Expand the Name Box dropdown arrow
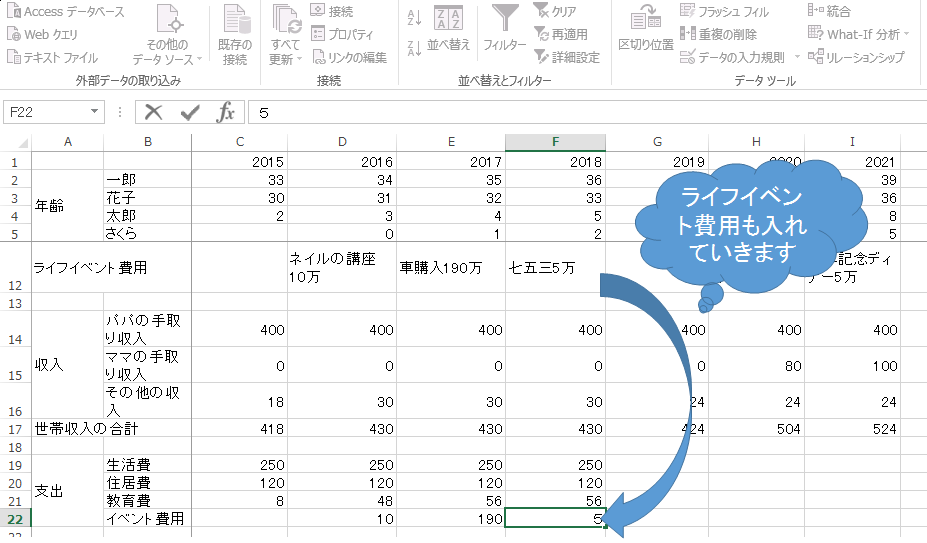This screenshot has height=543, width=927. click(x=94, y=112)
